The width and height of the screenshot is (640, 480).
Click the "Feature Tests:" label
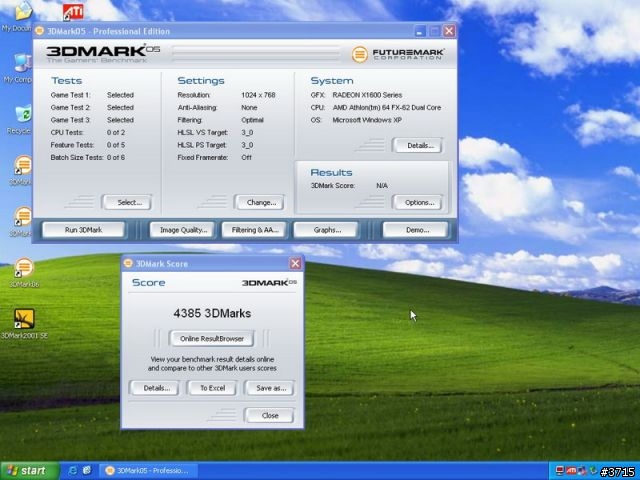[72, 145]
